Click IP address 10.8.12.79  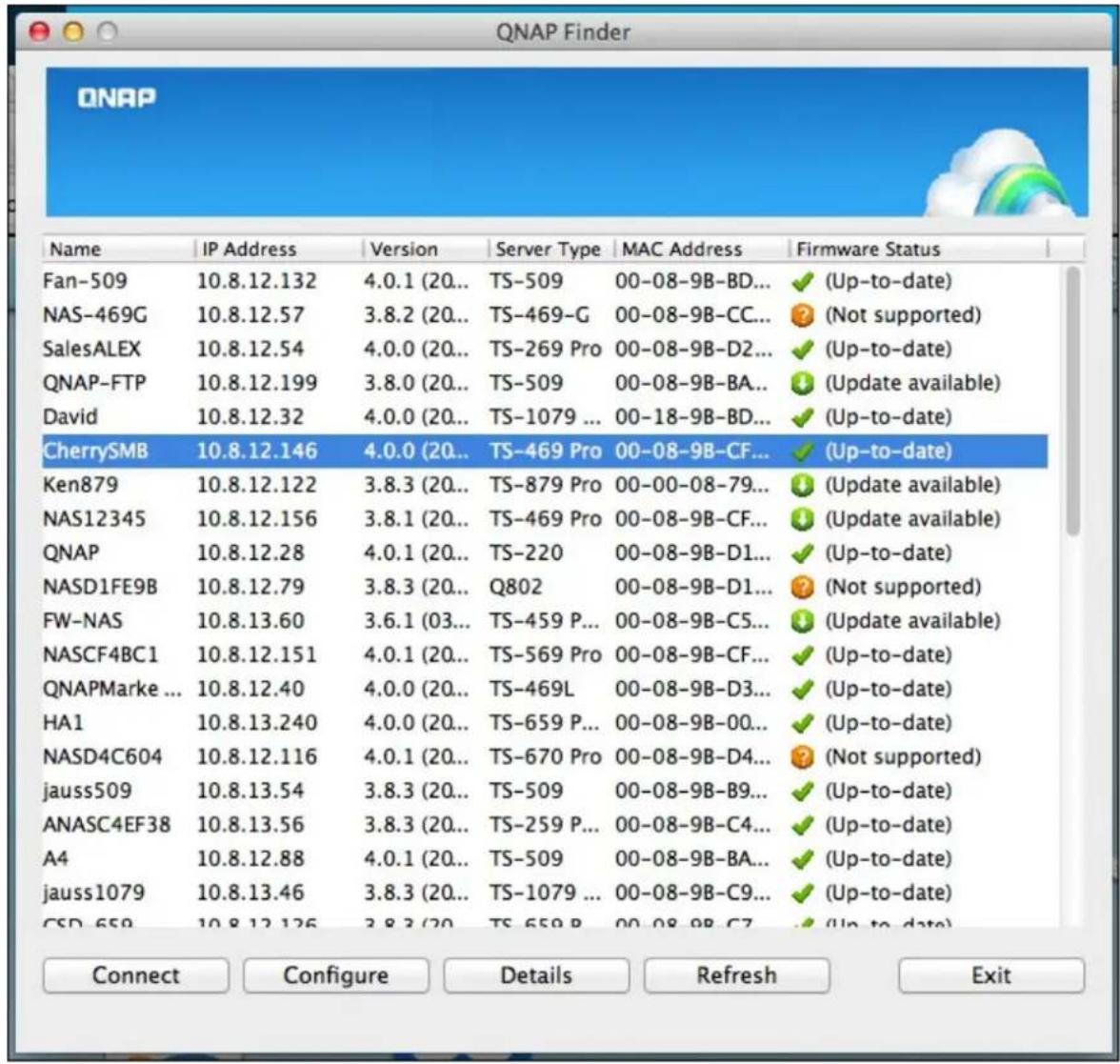(250, 587)
